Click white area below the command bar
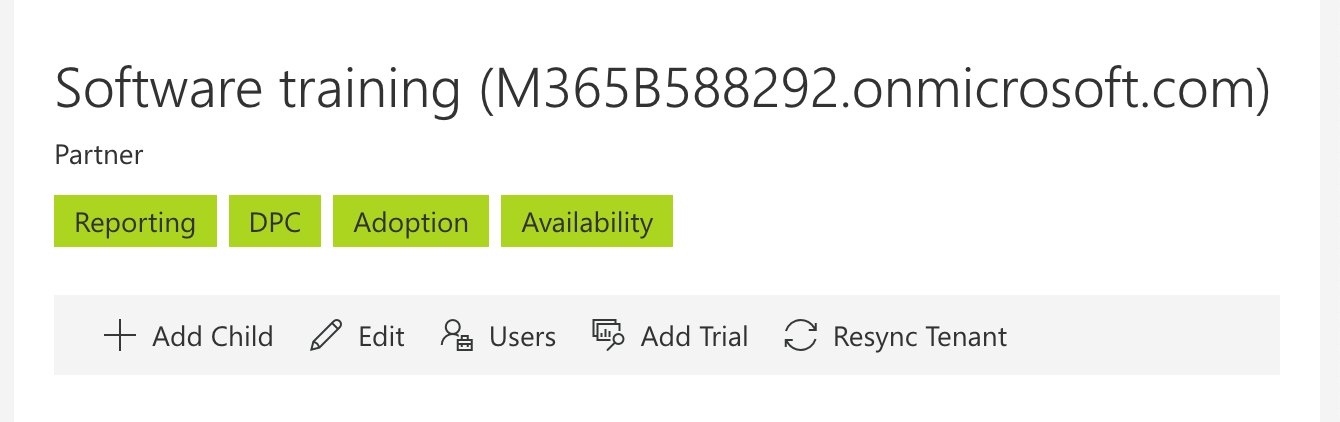 coord(660,400)
